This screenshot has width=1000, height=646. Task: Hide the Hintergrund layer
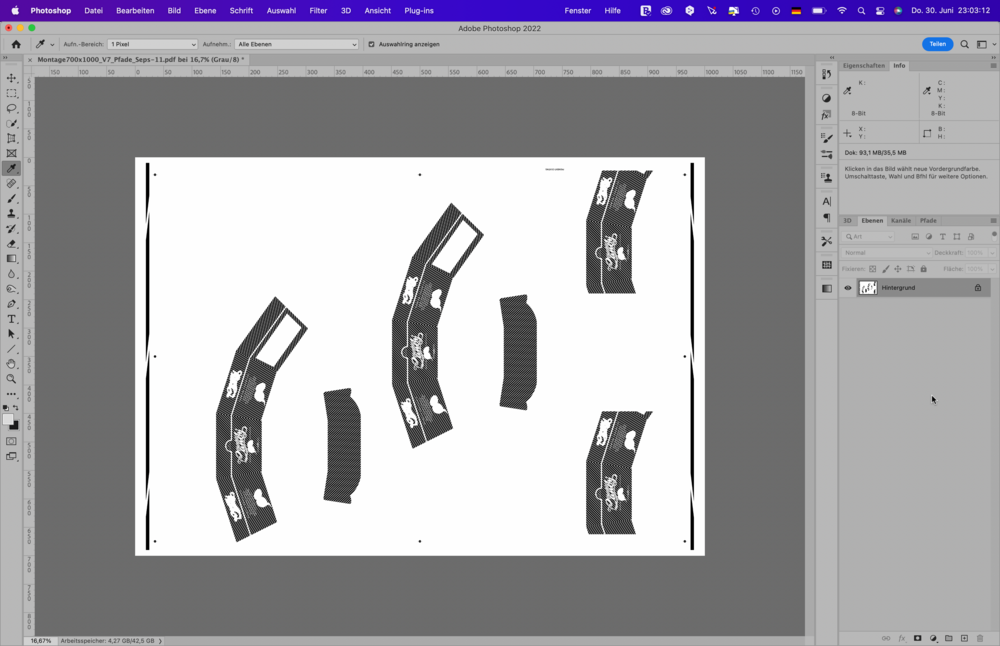pyautogui.click(x=848, y=288)
